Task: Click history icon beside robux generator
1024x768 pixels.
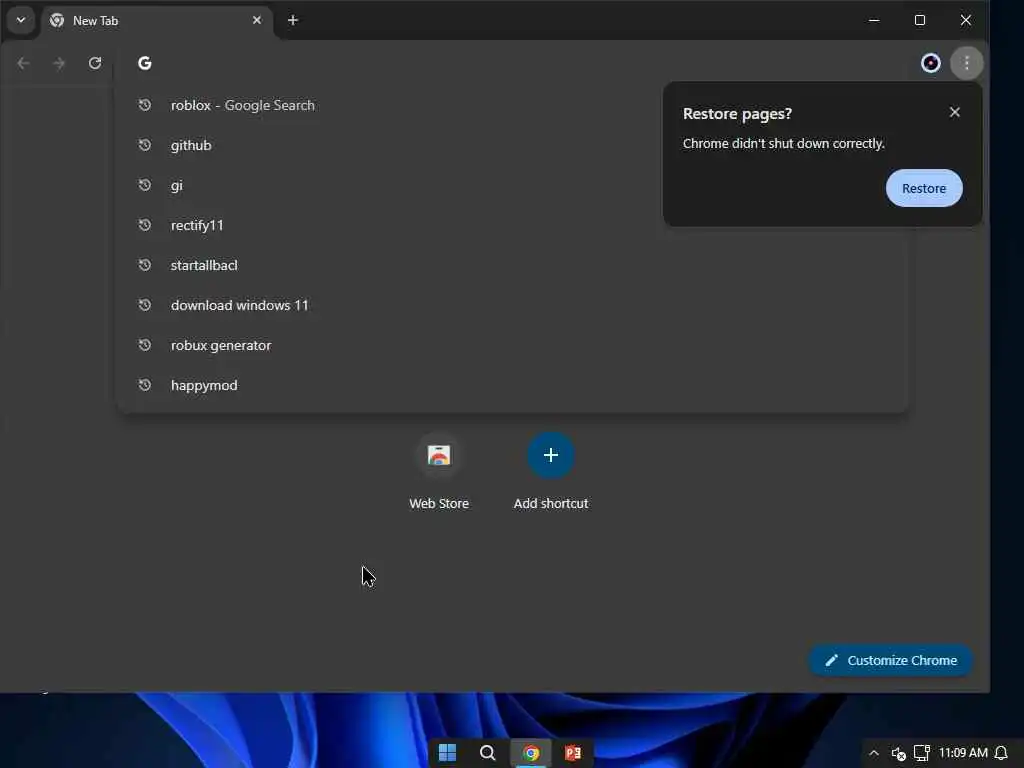Action: click(x=145, y=345)
